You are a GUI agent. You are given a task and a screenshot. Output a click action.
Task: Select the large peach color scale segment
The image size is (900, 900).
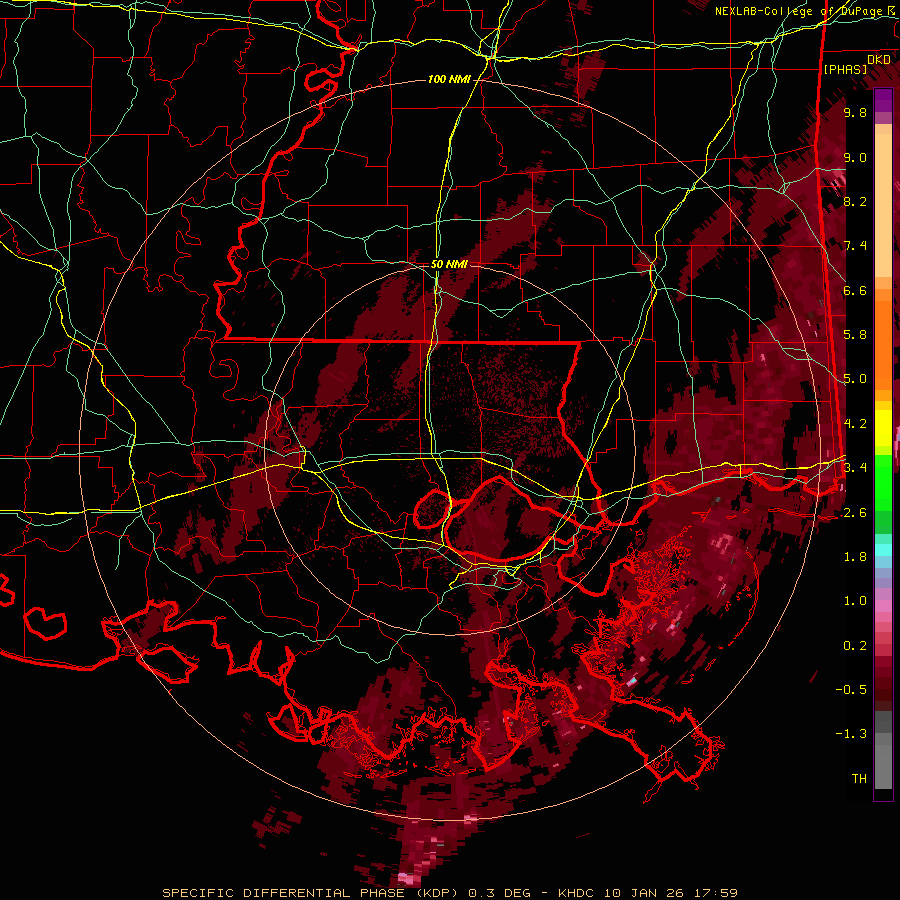tap(883, 205)
